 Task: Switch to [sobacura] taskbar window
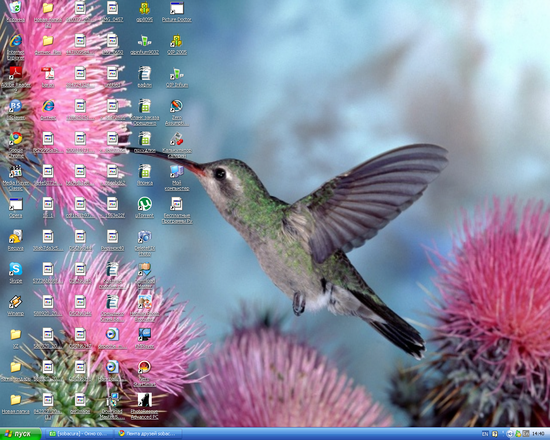click(80, 434)
